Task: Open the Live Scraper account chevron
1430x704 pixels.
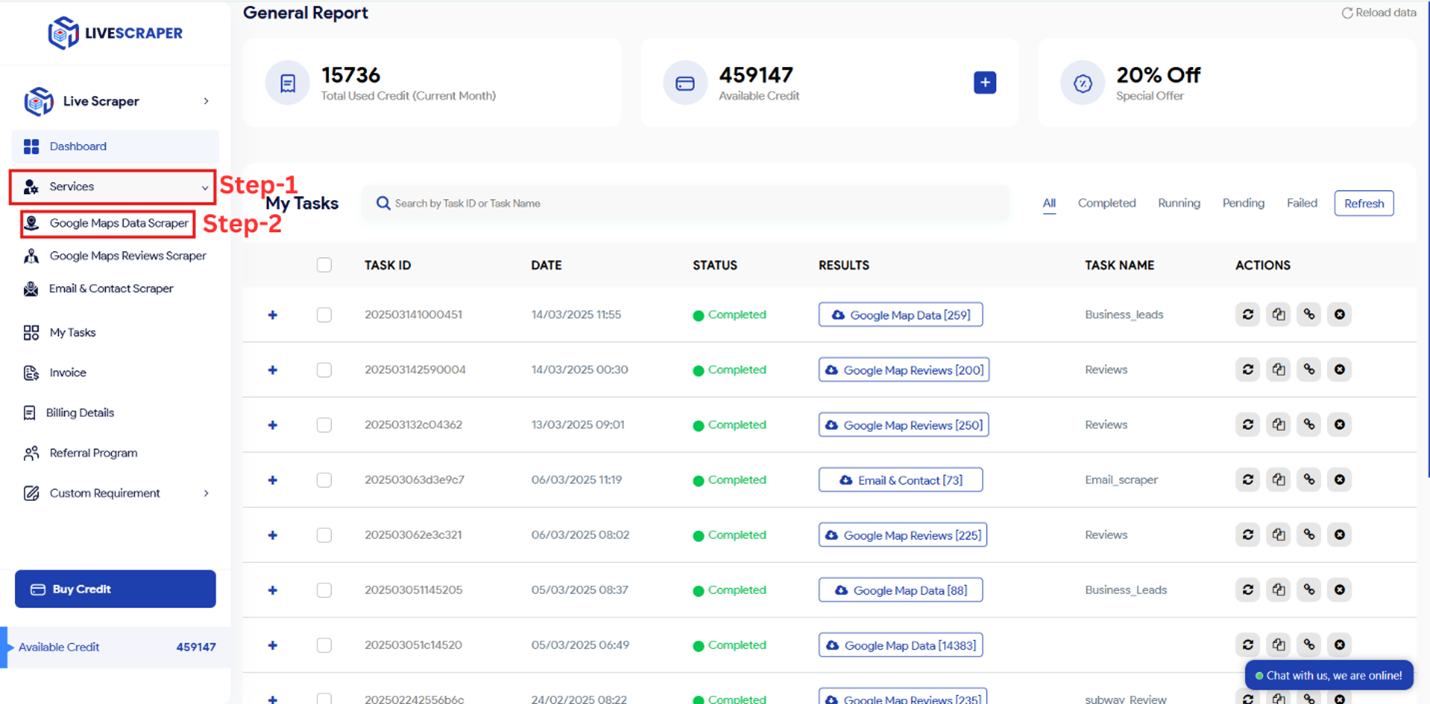Action: [206, 101]
